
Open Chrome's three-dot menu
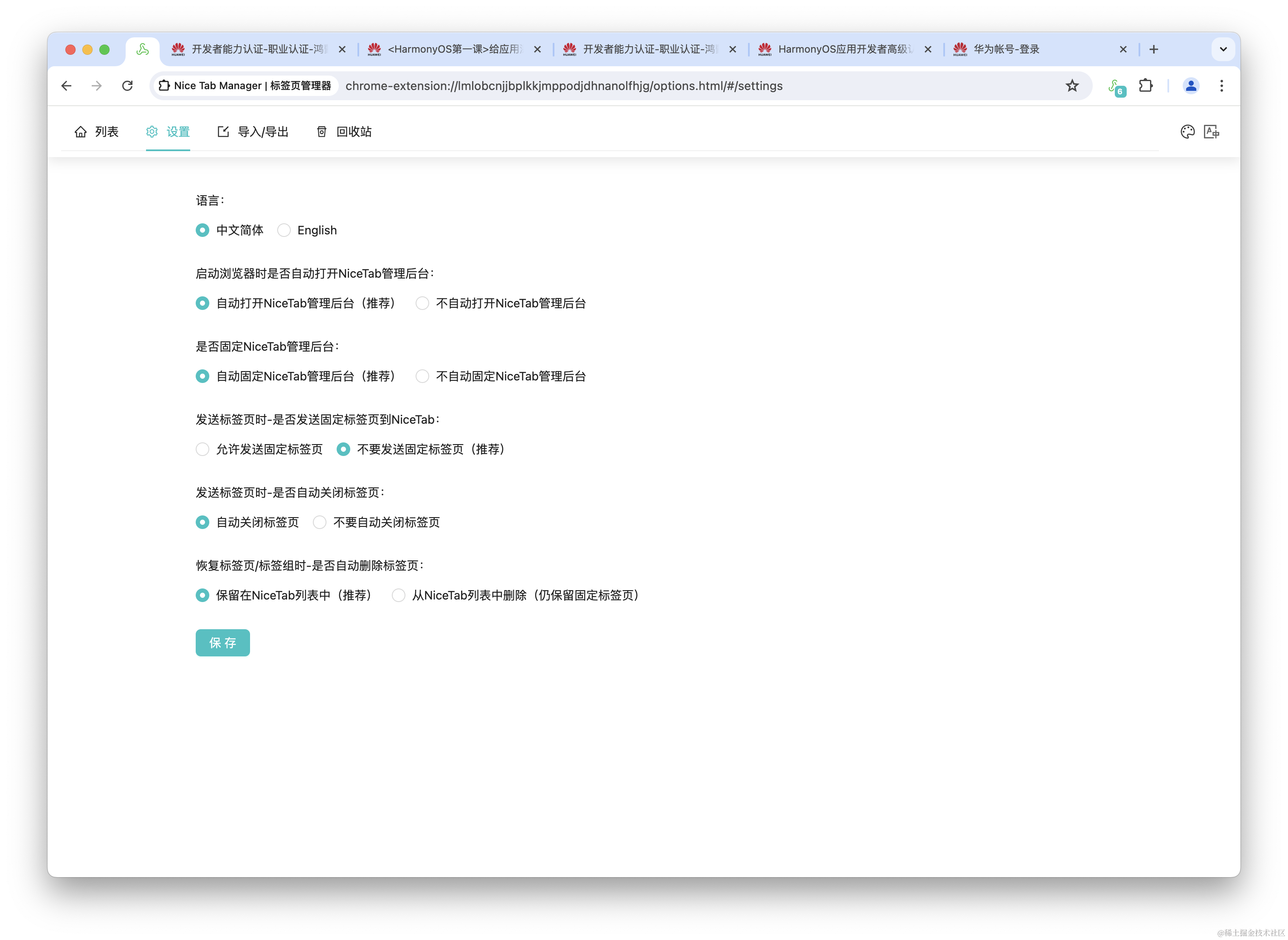point(1221,86)
